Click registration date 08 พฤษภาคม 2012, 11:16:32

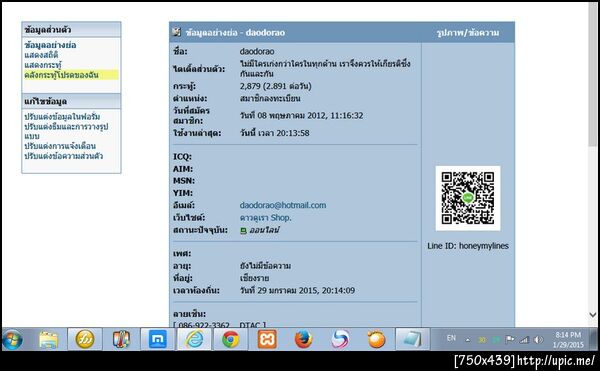tap(301, 116)
